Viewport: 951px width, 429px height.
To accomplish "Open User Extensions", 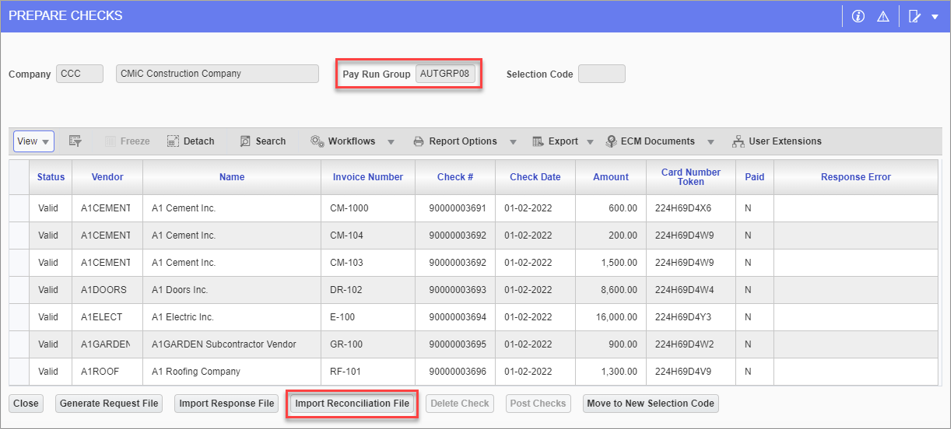I will point(777,141).
